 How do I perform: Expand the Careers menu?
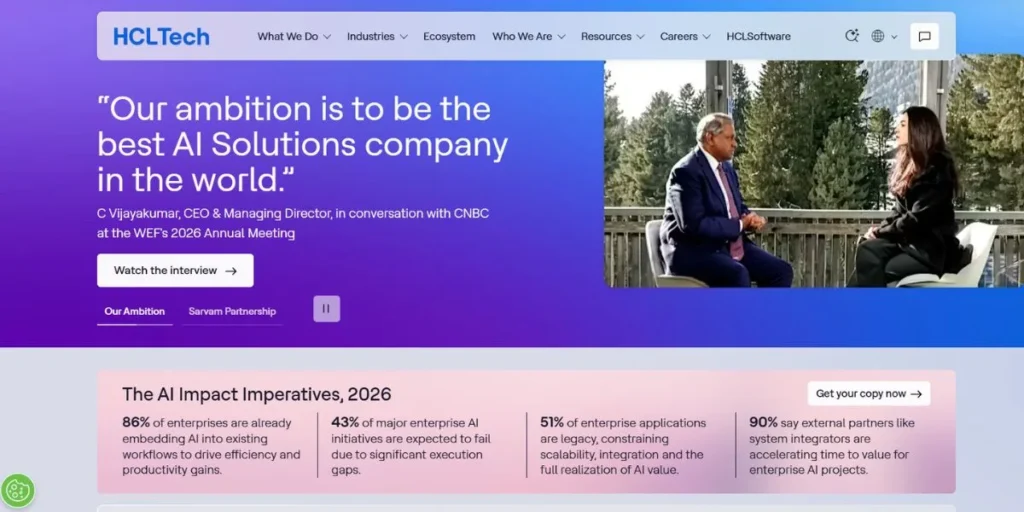tap(685, 37)
